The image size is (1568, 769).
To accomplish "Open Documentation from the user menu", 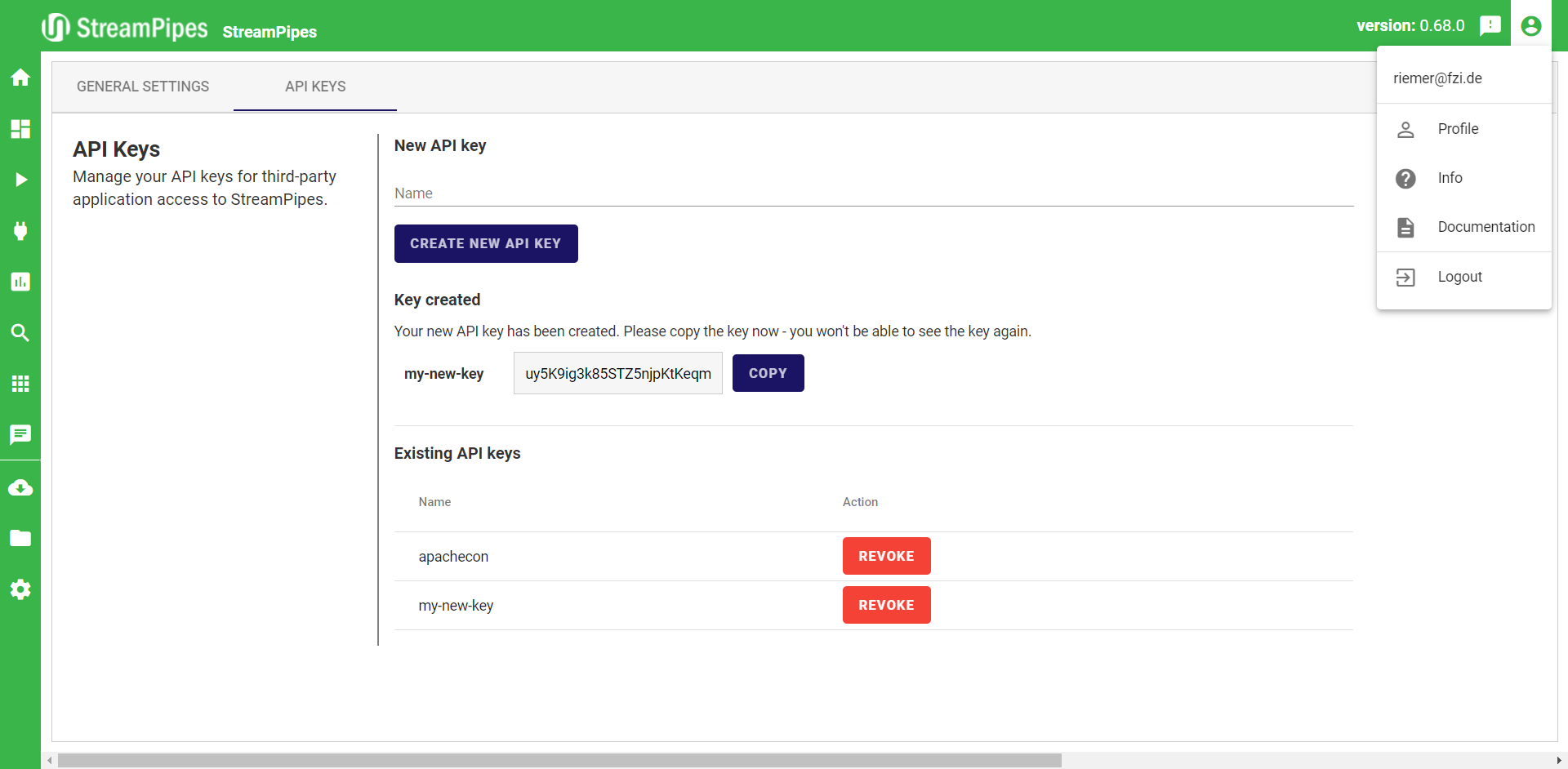I will coord(1486,227).
